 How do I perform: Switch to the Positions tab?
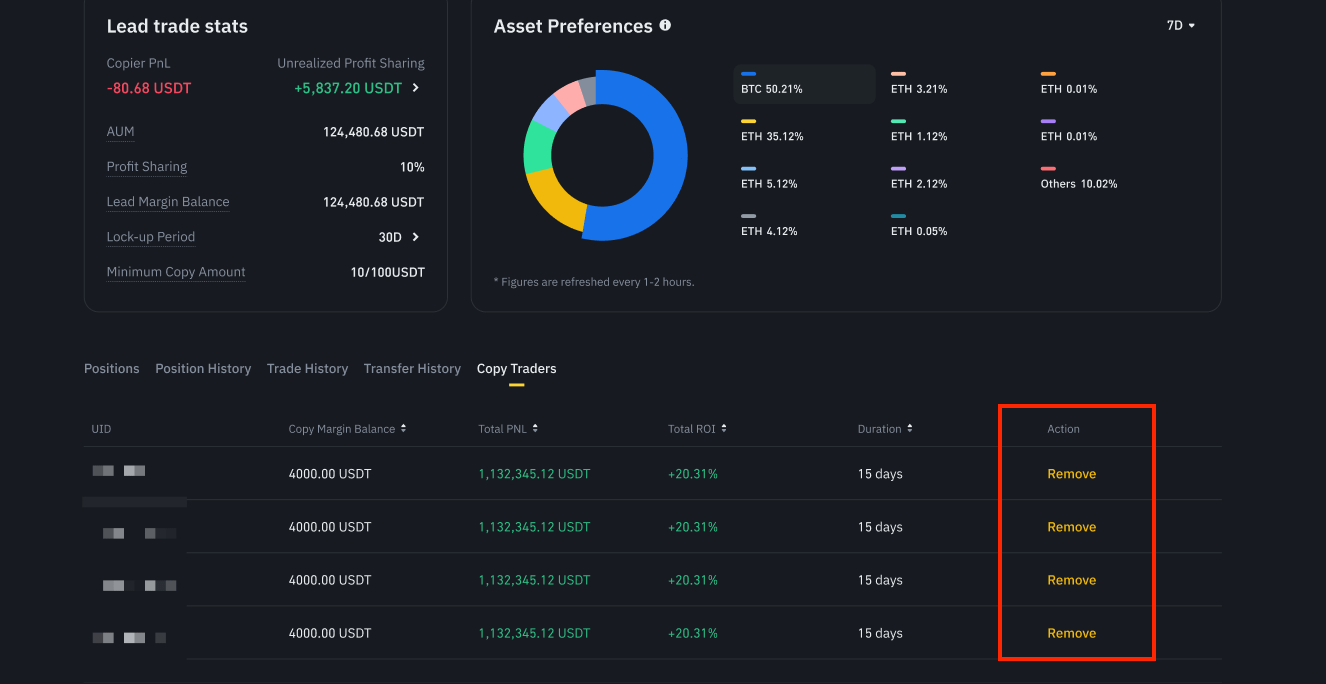[x=112, y=369]
